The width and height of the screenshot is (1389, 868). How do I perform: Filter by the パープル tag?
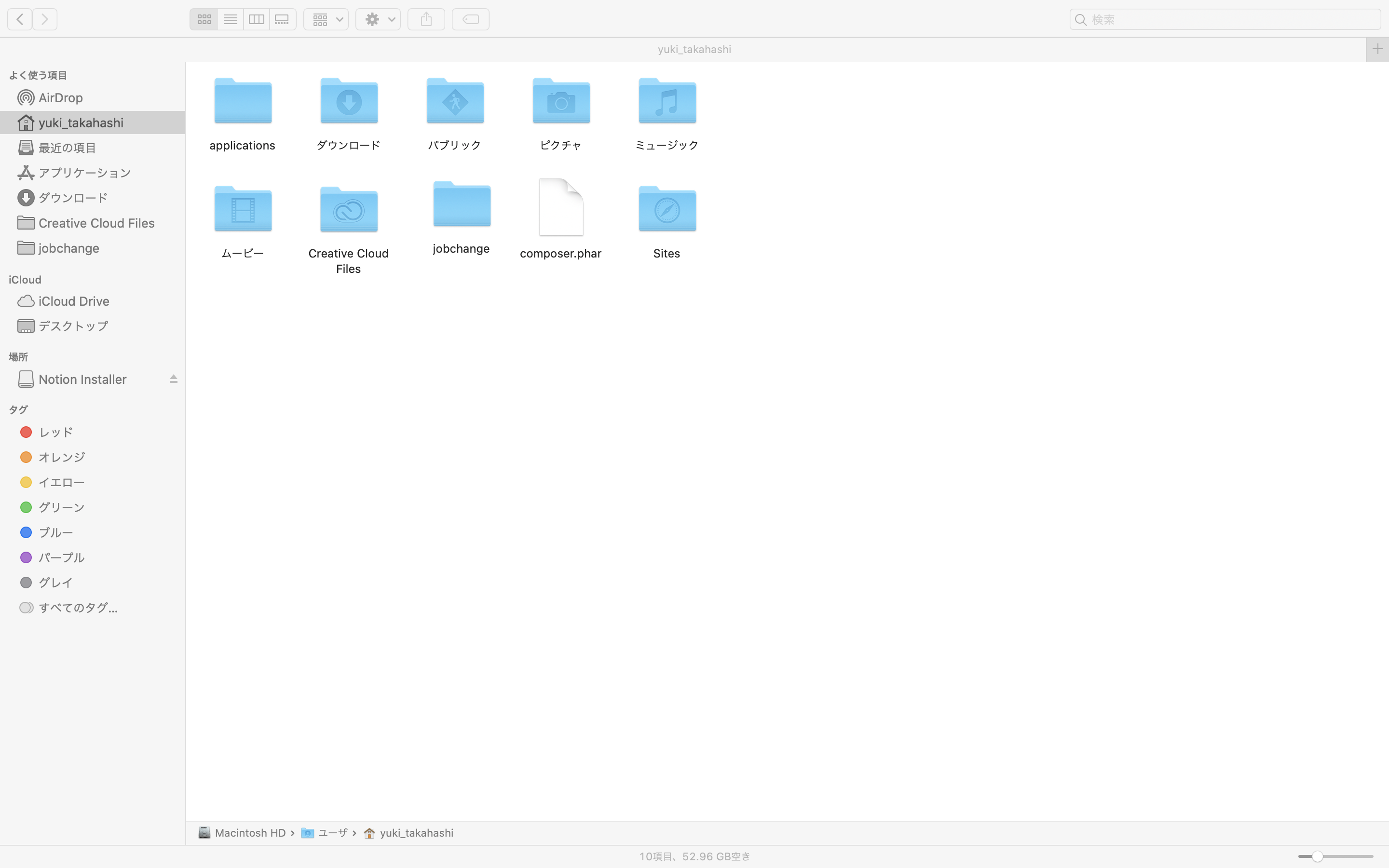coord(93,557)
